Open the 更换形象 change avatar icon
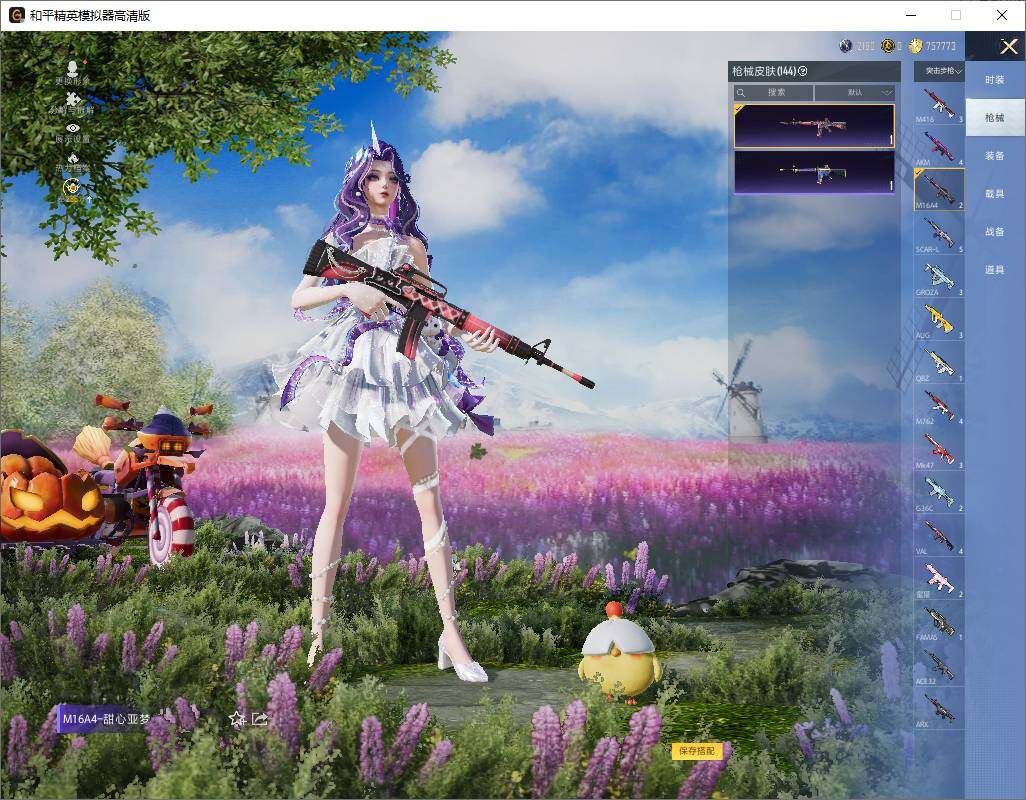 click(73, 73)
